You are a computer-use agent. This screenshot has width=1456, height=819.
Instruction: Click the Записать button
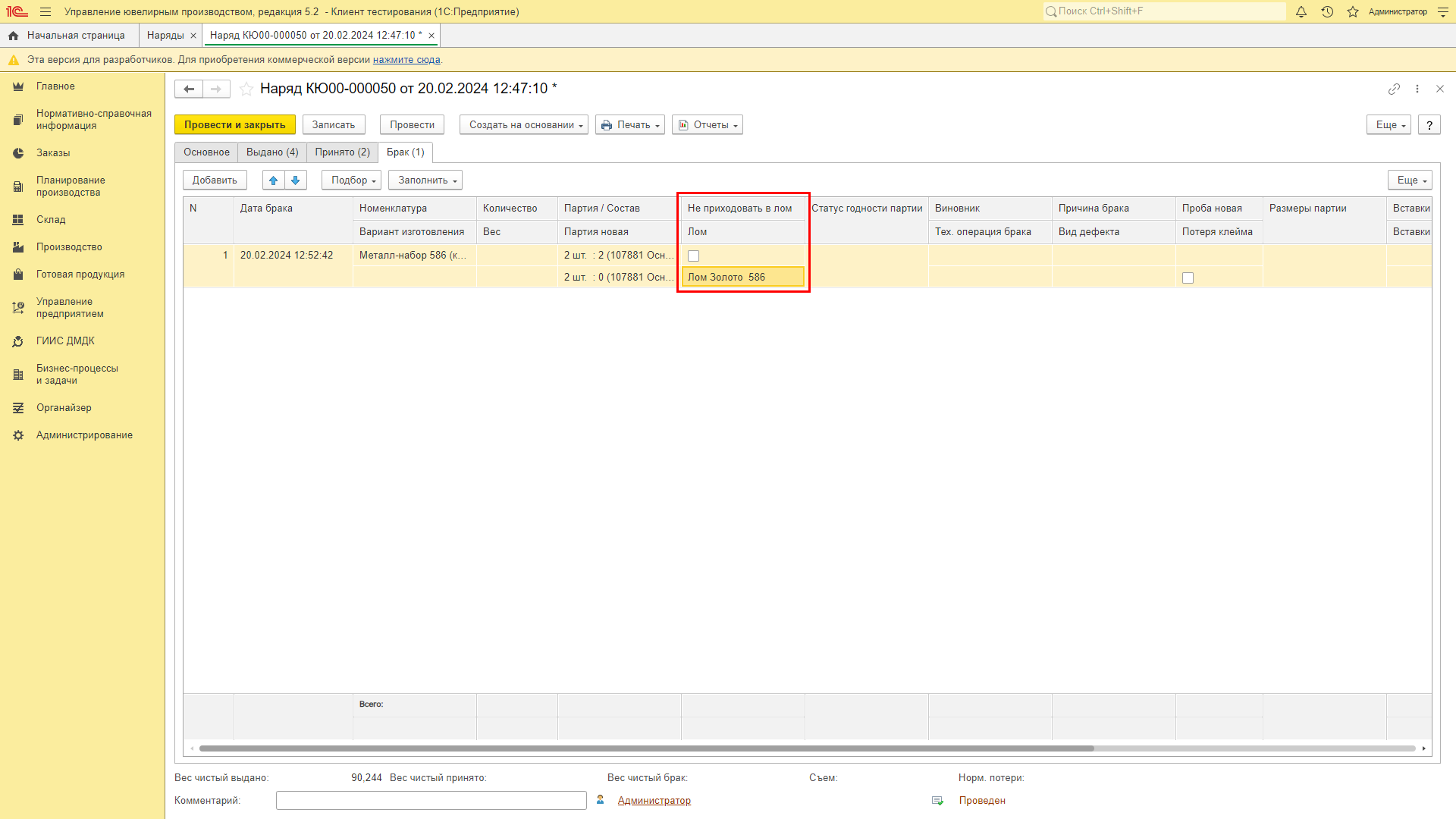tap(334, 125)
